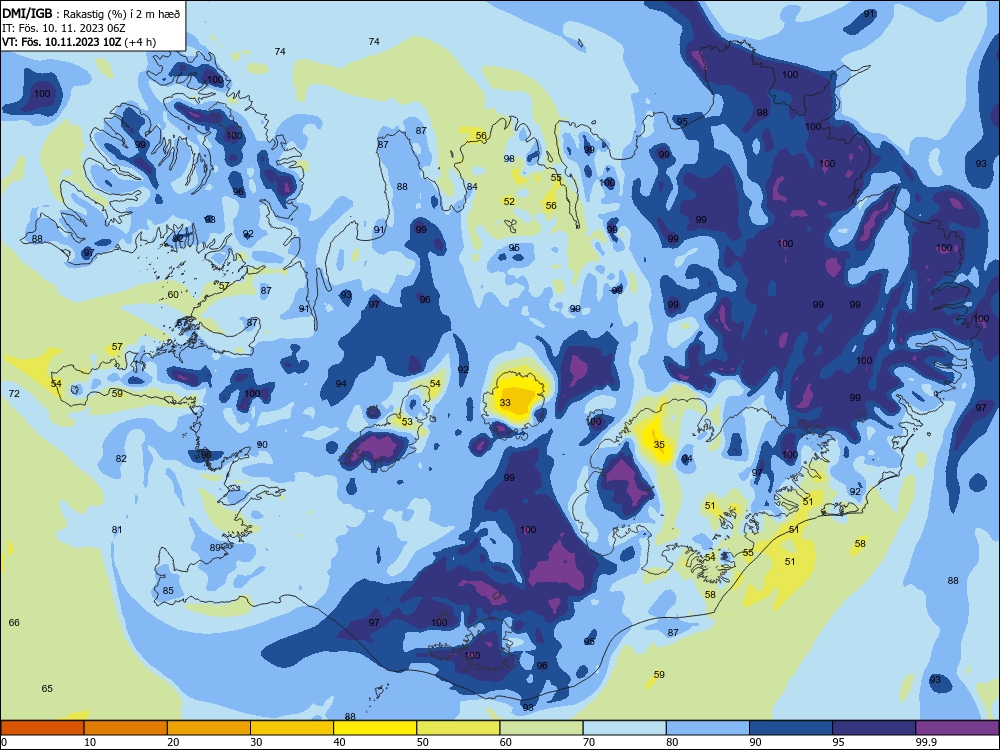Image resolution: width=1000 pixels, height=750 pixels.
Task: Click the 95–99.9 indigo legend swatch
Action: 874,728
